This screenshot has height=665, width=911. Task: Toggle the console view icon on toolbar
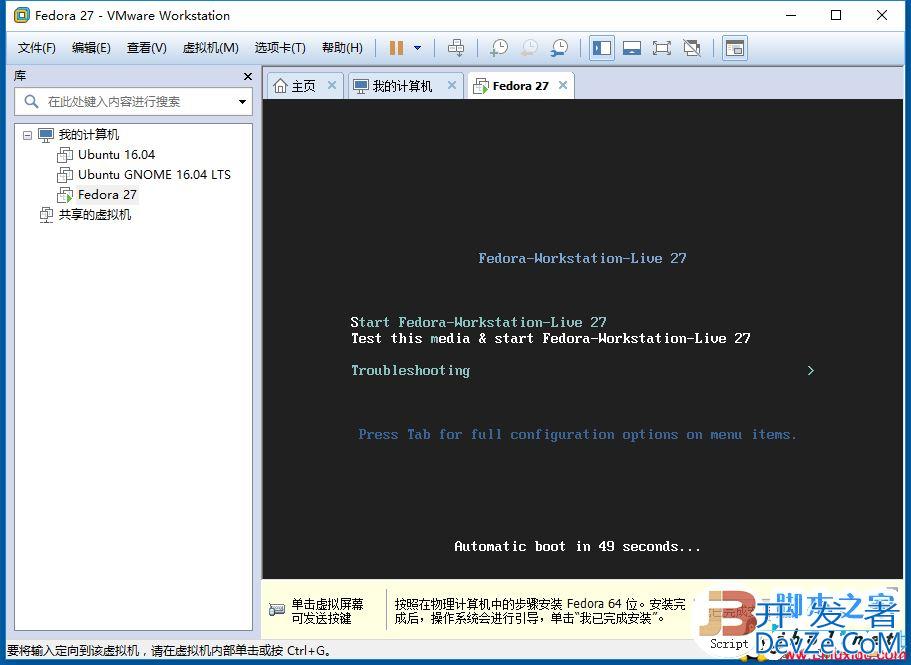click(735, 48)
